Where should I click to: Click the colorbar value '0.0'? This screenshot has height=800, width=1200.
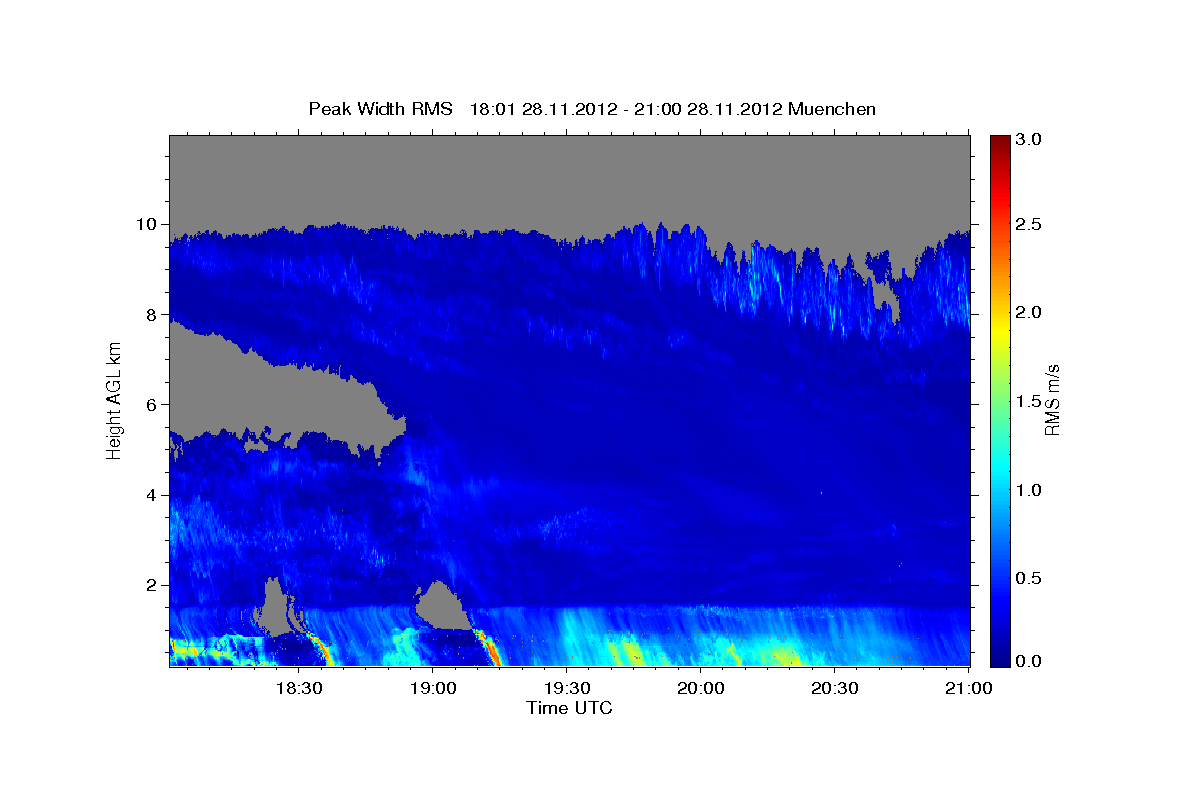pyautogui.click(x=1028, y=661)
